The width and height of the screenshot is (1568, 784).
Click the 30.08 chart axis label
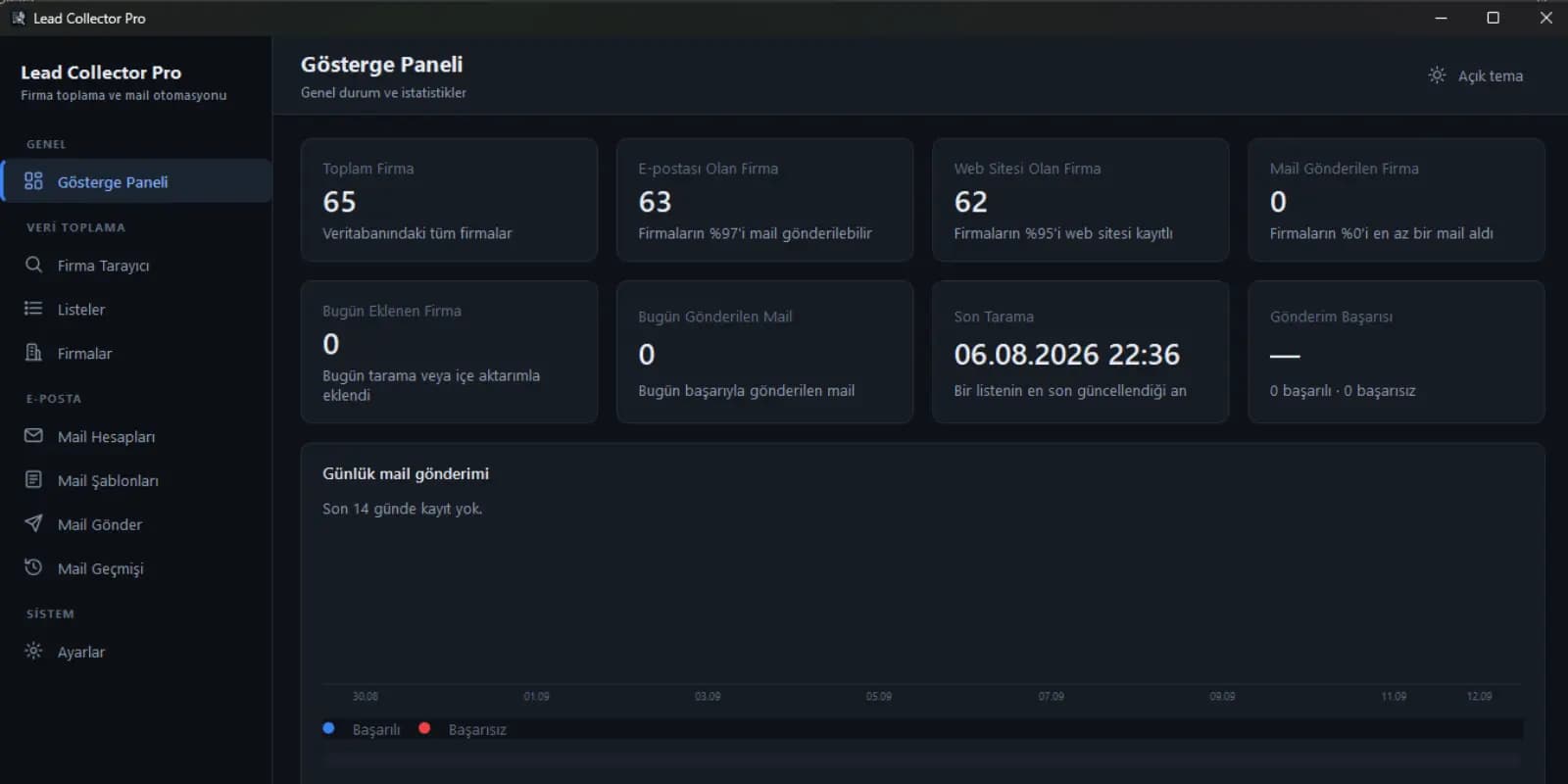365,696
